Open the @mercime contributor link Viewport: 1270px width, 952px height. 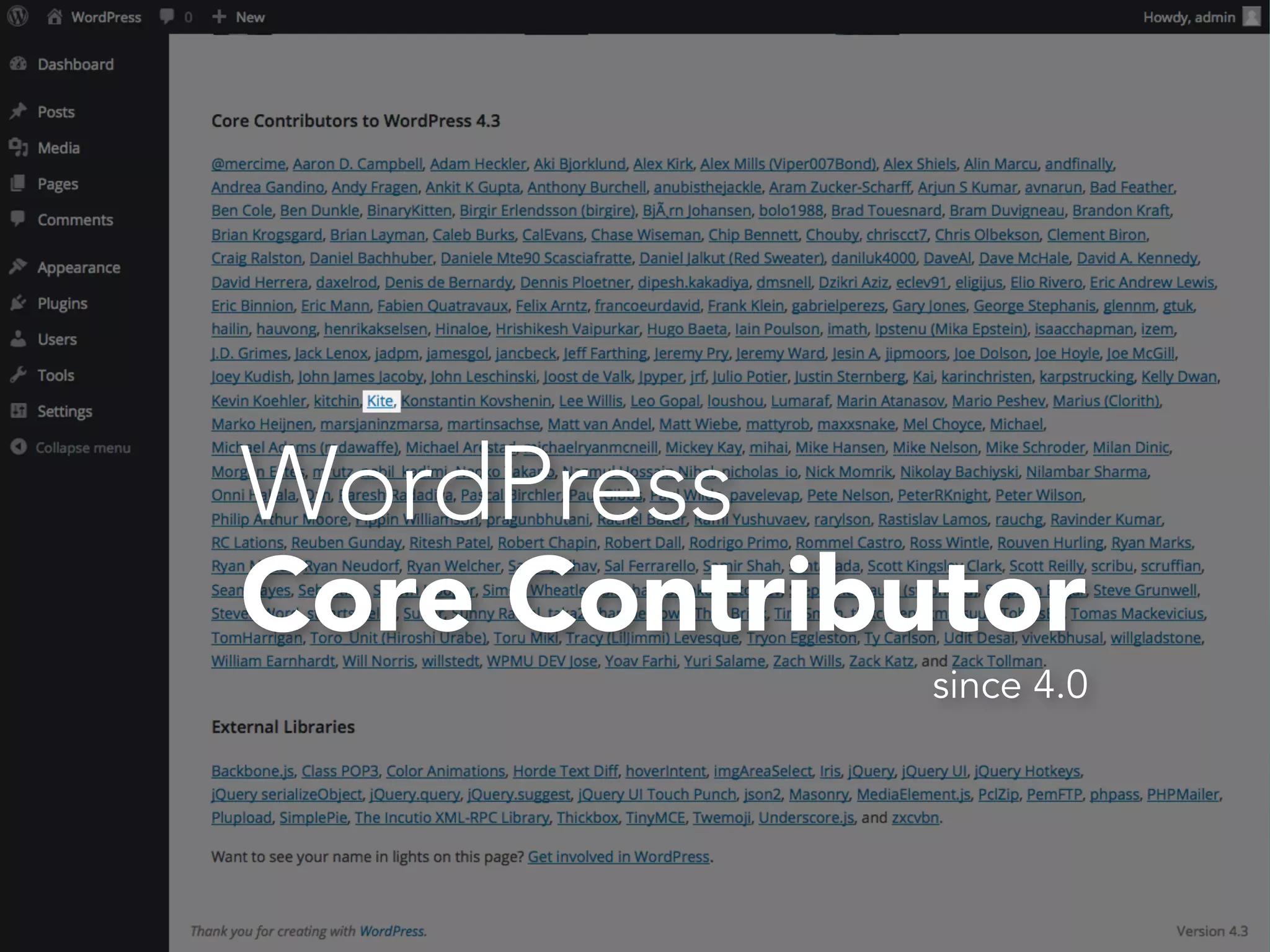point(248,164)
